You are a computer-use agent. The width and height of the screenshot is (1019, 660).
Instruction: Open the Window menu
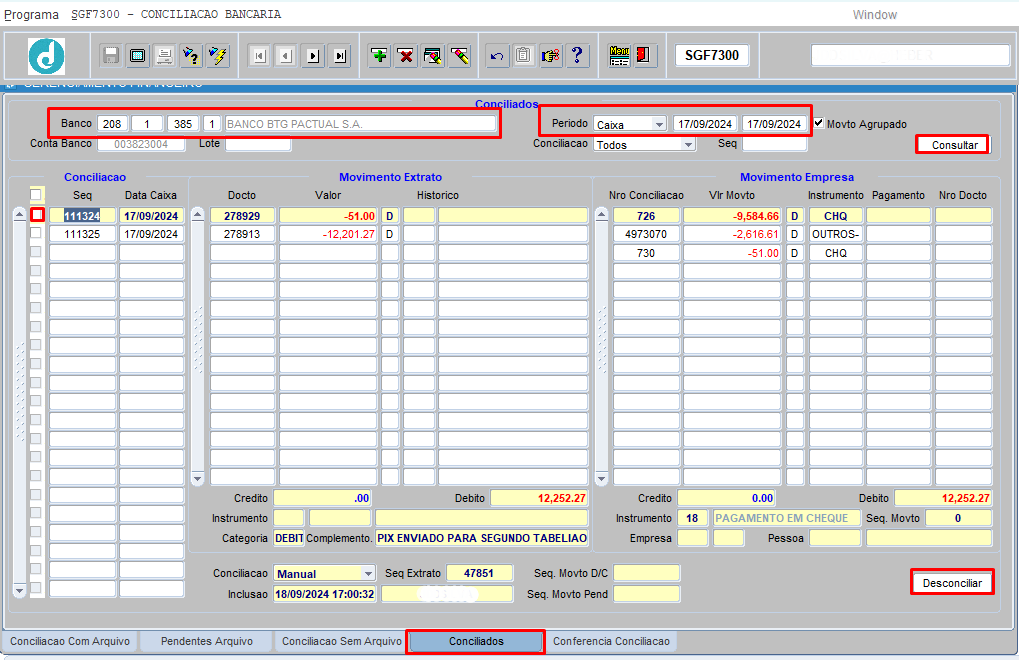875,14
